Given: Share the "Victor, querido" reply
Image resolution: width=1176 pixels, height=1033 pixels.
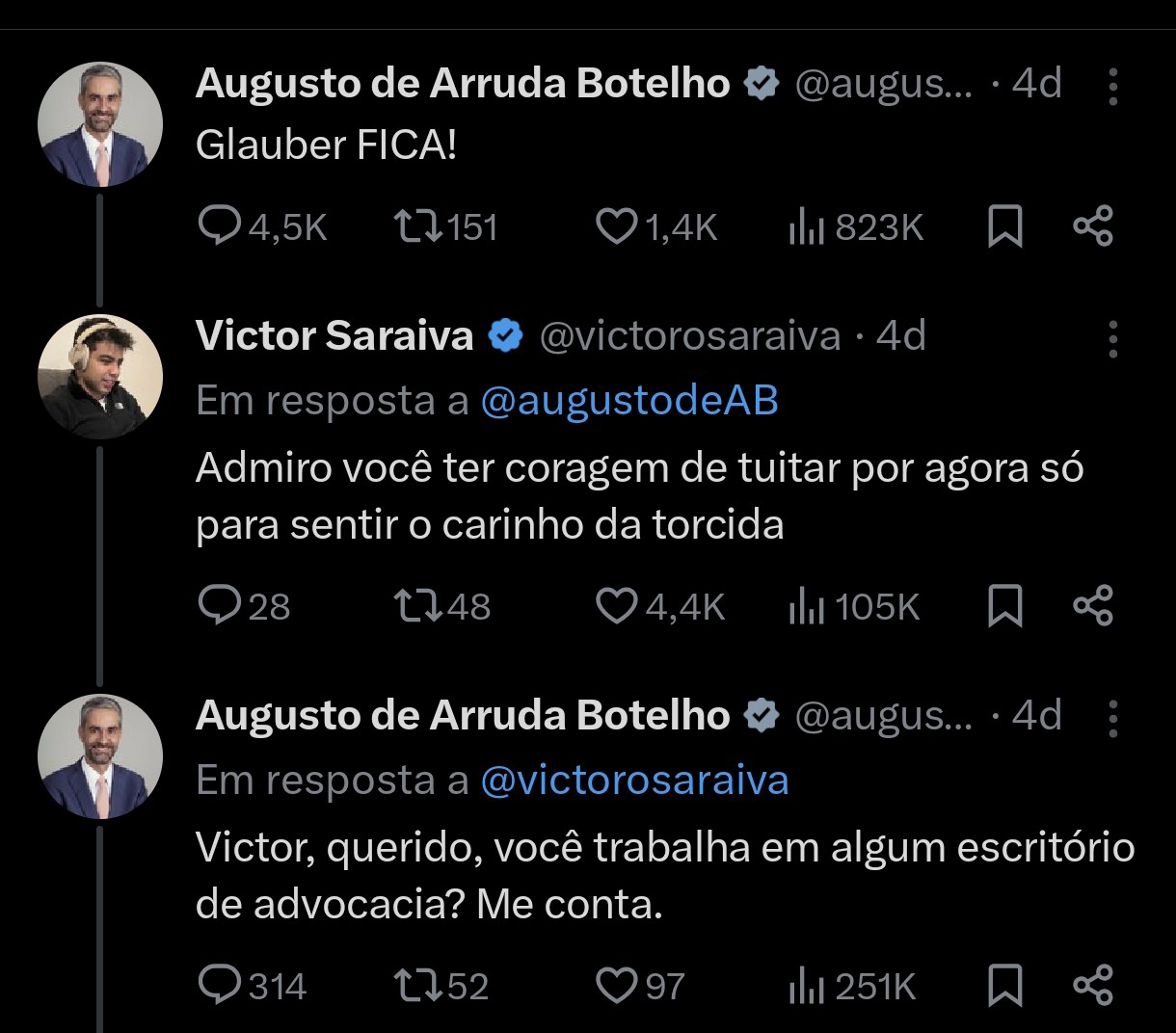Looking at the screenshot, I should (1093, 986).
